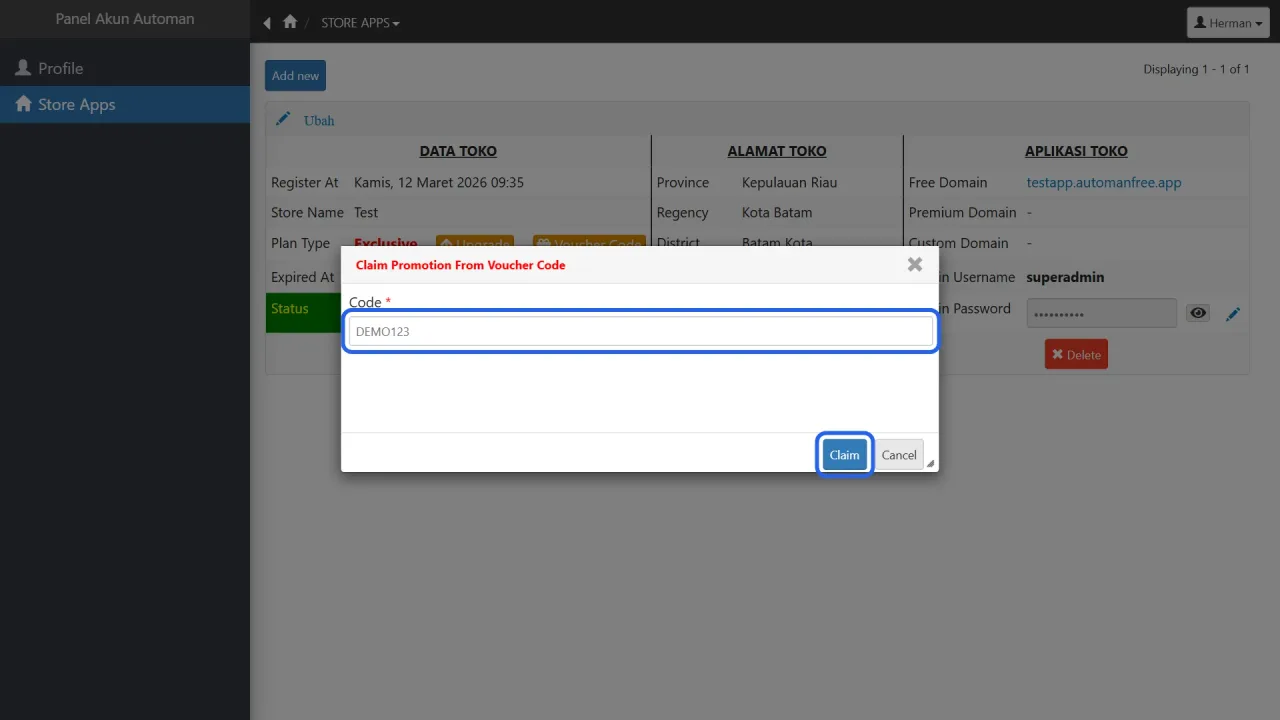Expand the STORE APPS breadcrumb dropdown
Image resolution: width=1280 pixels, height=720 pixels.
pyautogui.click(x=360, y=22)
